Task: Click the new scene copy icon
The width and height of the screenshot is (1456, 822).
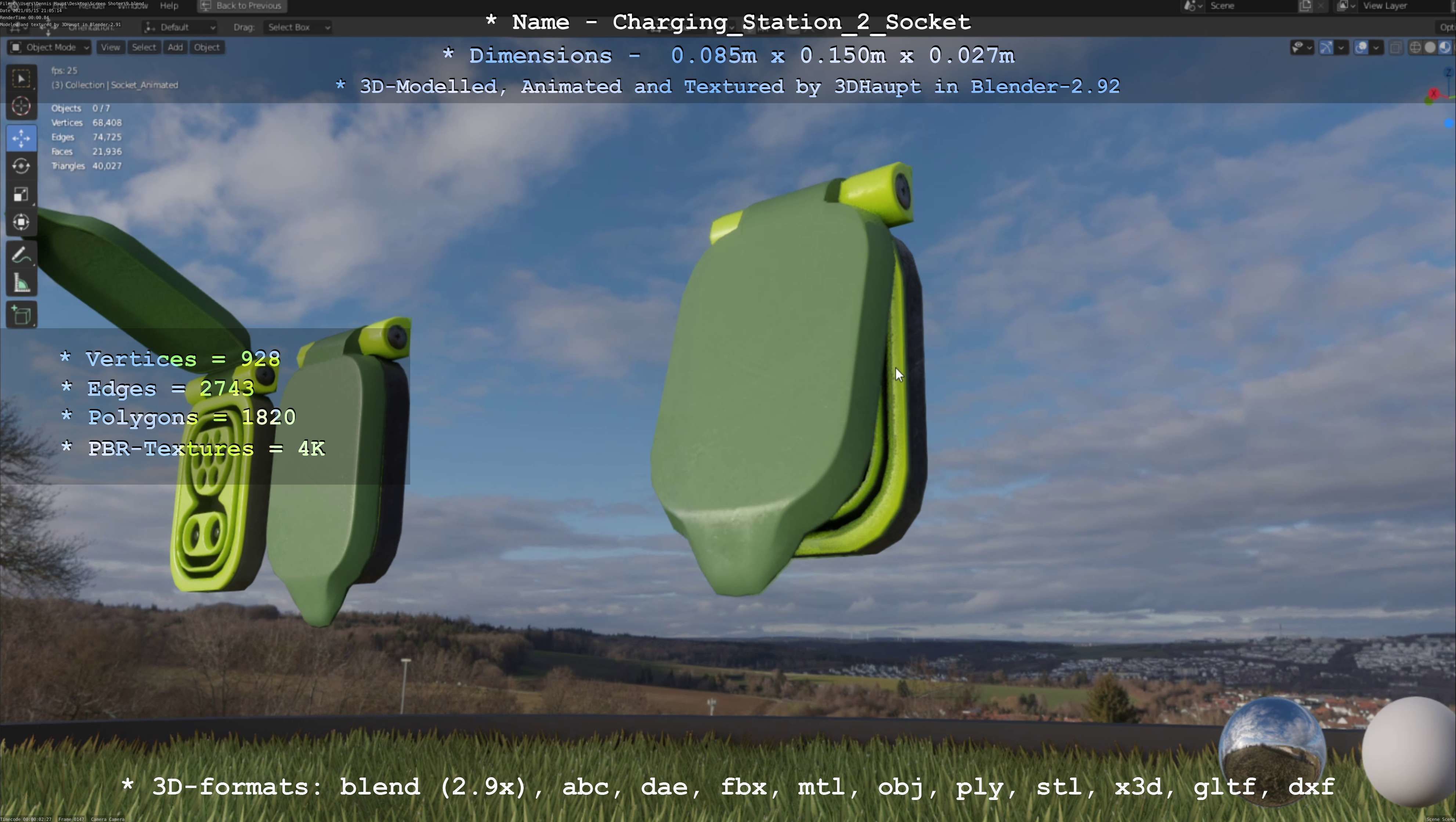Action: [1305, 6]
